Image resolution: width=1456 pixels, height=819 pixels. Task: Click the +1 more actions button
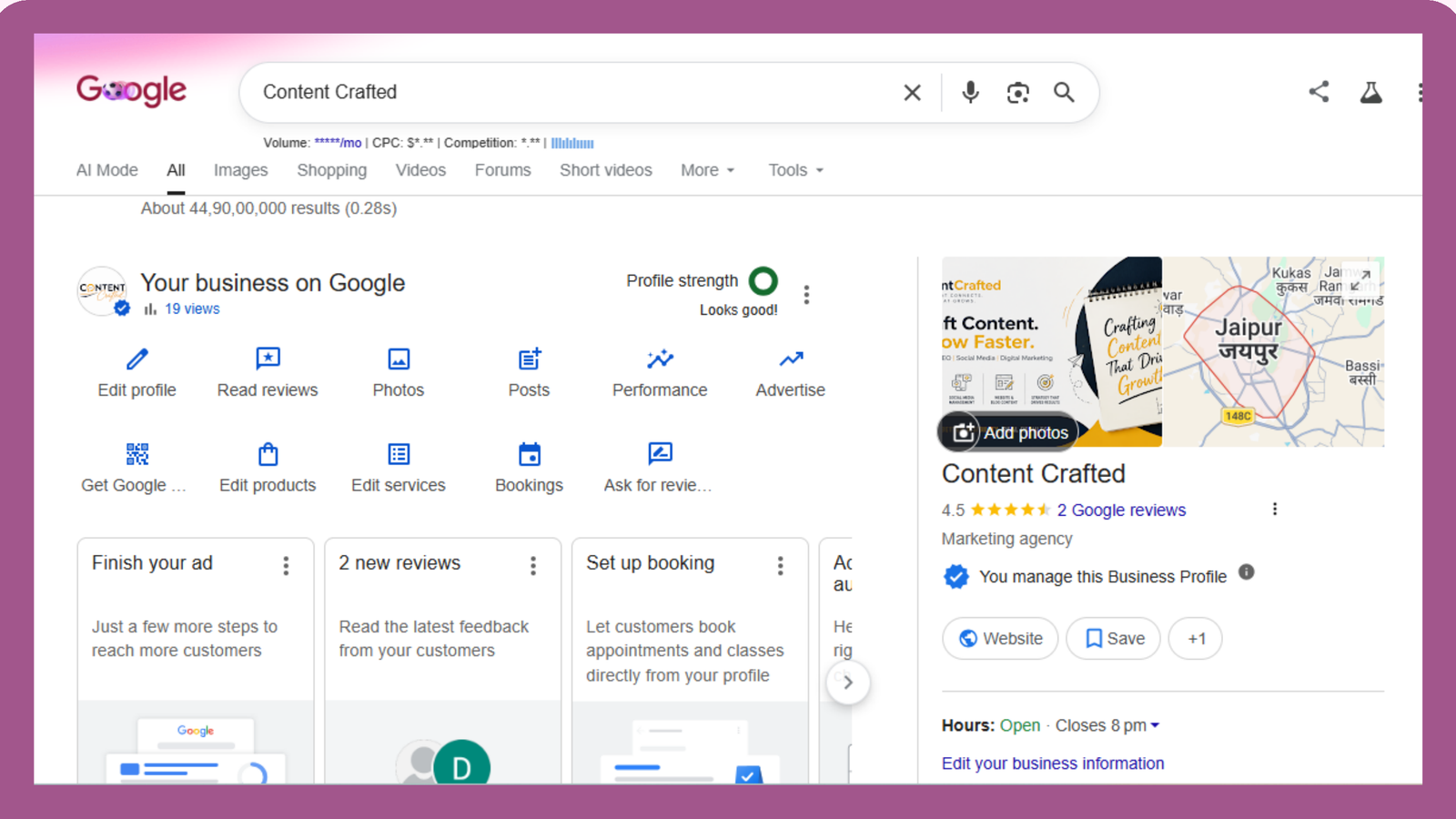[1195, 638]
